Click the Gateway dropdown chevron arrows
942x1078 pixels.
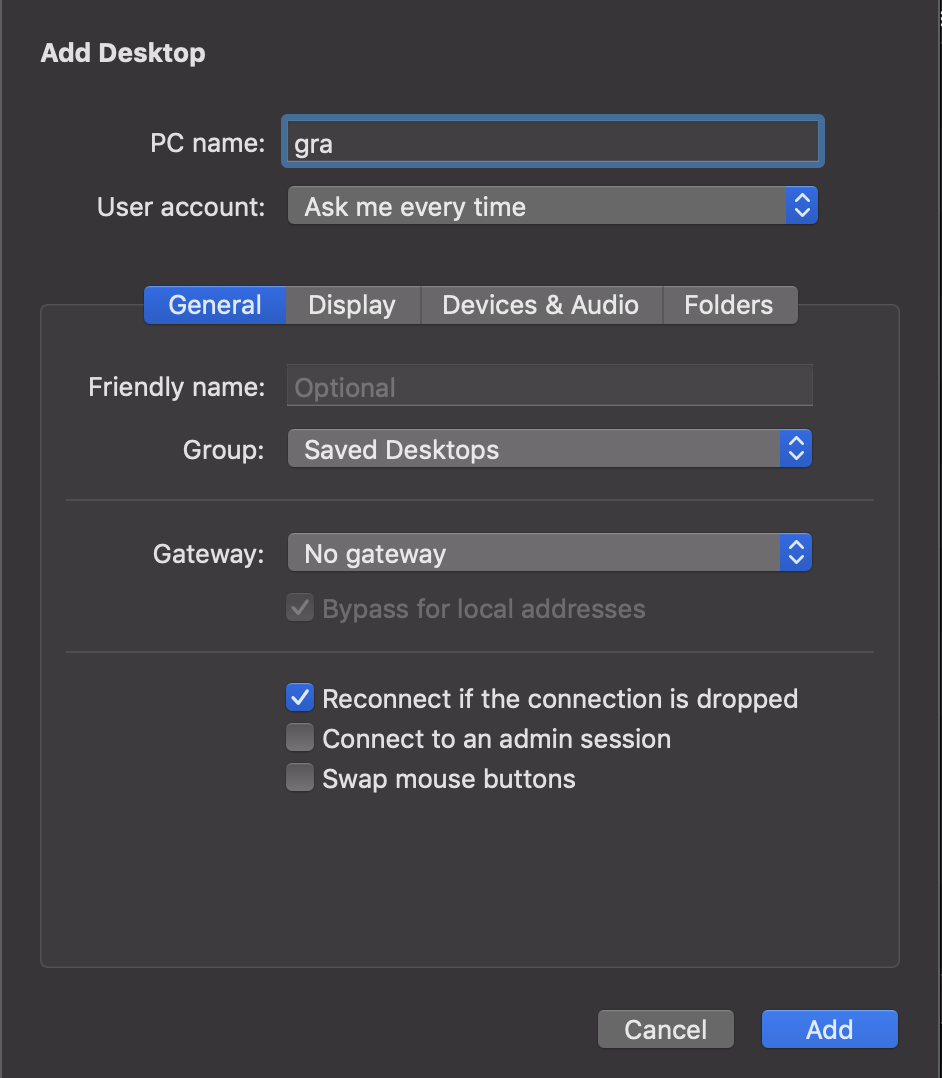[x=796, y=552]
